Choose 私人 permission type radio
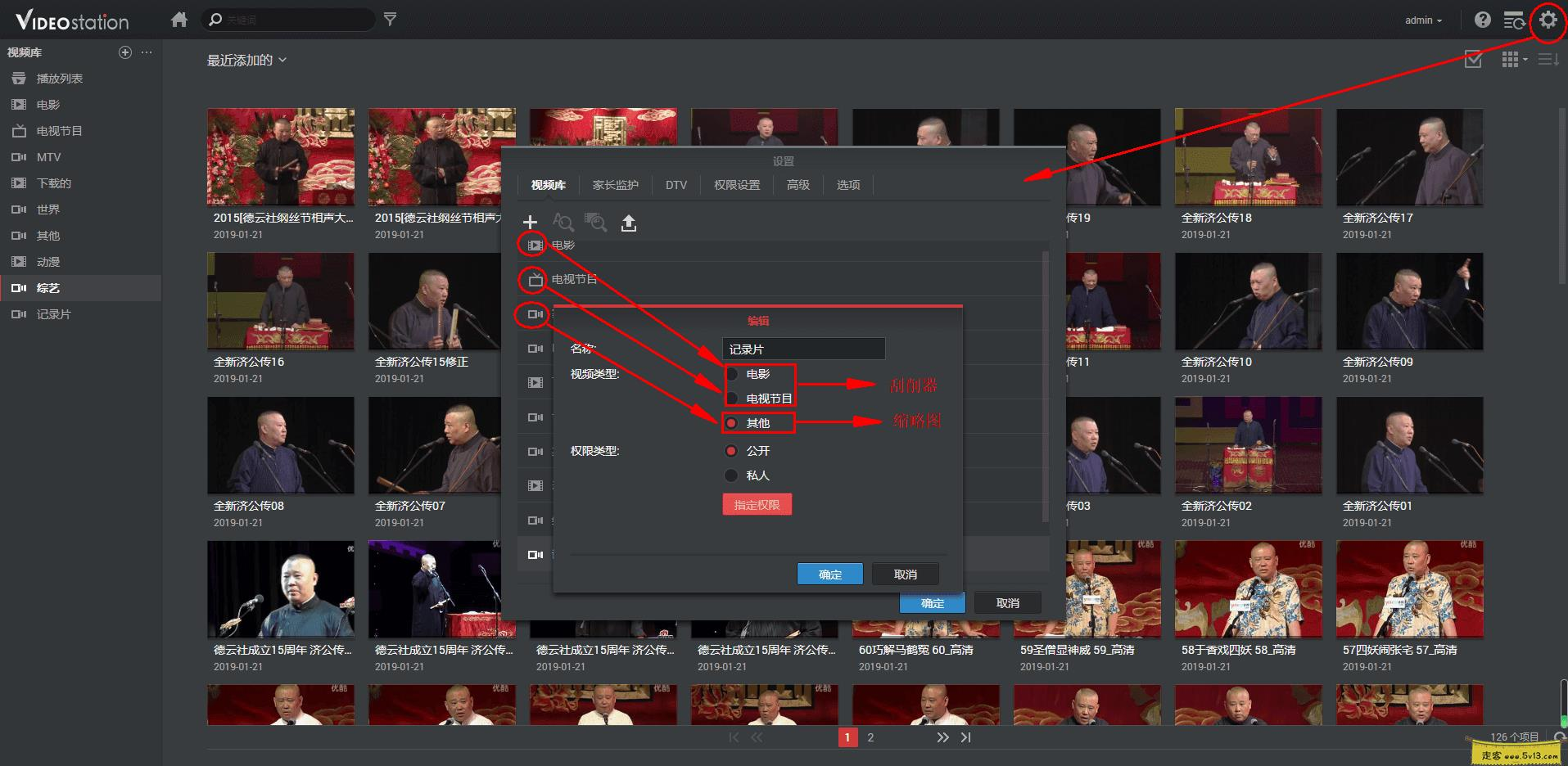The image size is (1568, 766). coord(732,475)
